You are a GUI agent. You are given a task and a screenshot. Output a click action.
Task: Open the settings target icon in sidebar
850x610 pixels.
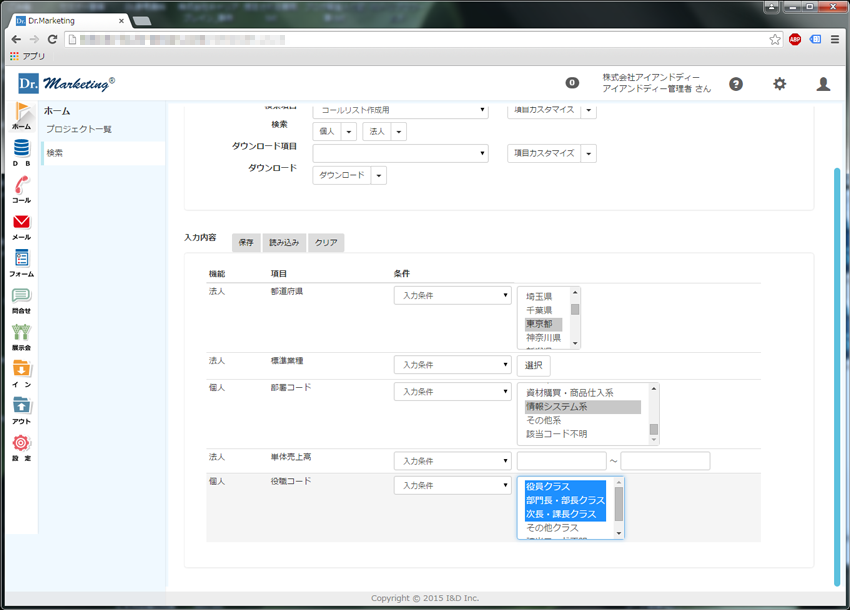(21, 445)
